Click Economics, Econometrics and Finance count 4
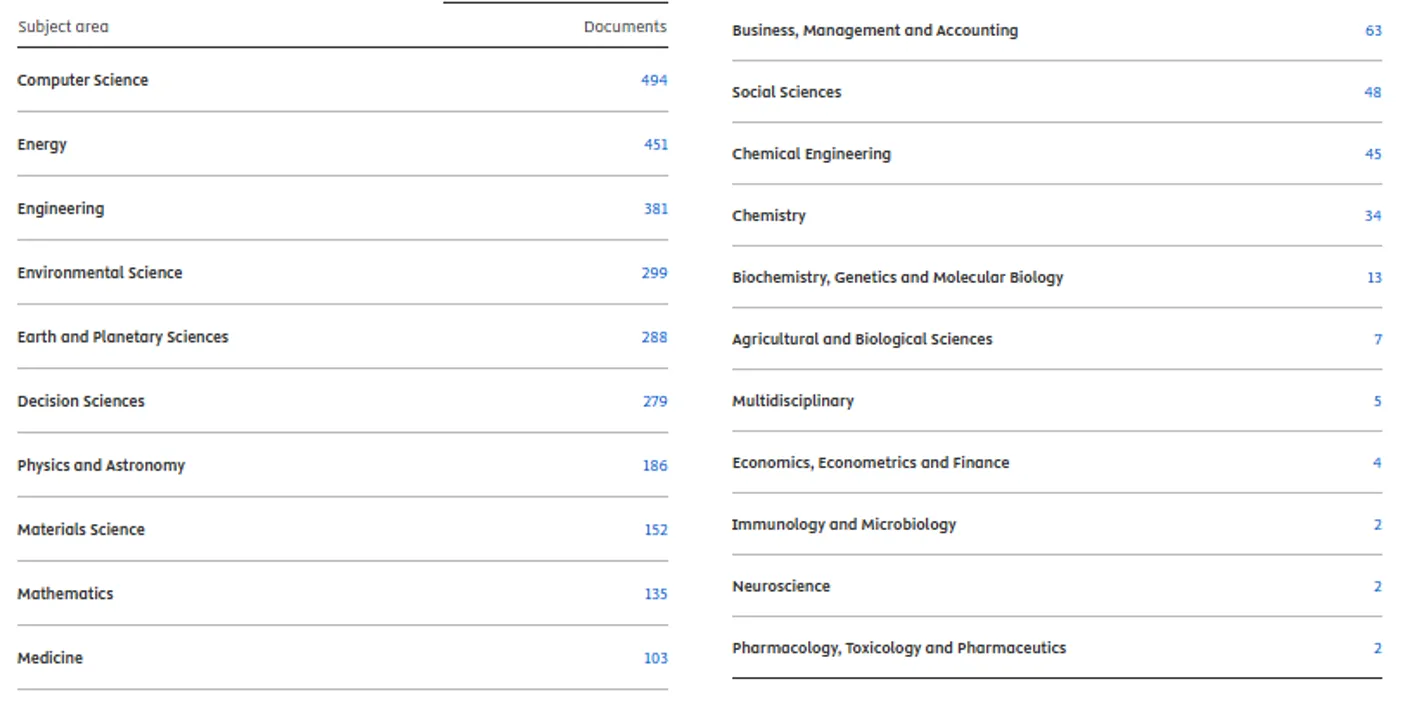Viewport: 1410px width, 703px height. click(1377, 463)
